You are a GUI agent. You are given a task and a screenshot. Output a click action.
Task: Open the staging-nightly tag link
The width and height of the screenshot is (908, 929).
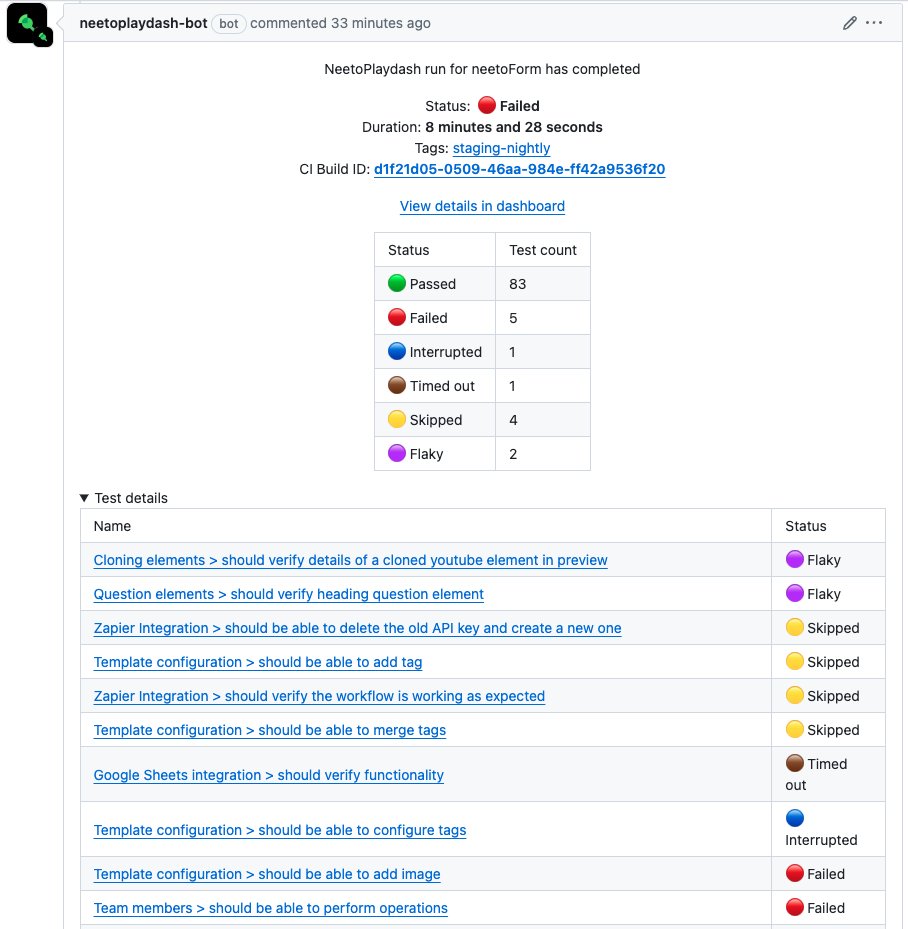click(501, 148)
